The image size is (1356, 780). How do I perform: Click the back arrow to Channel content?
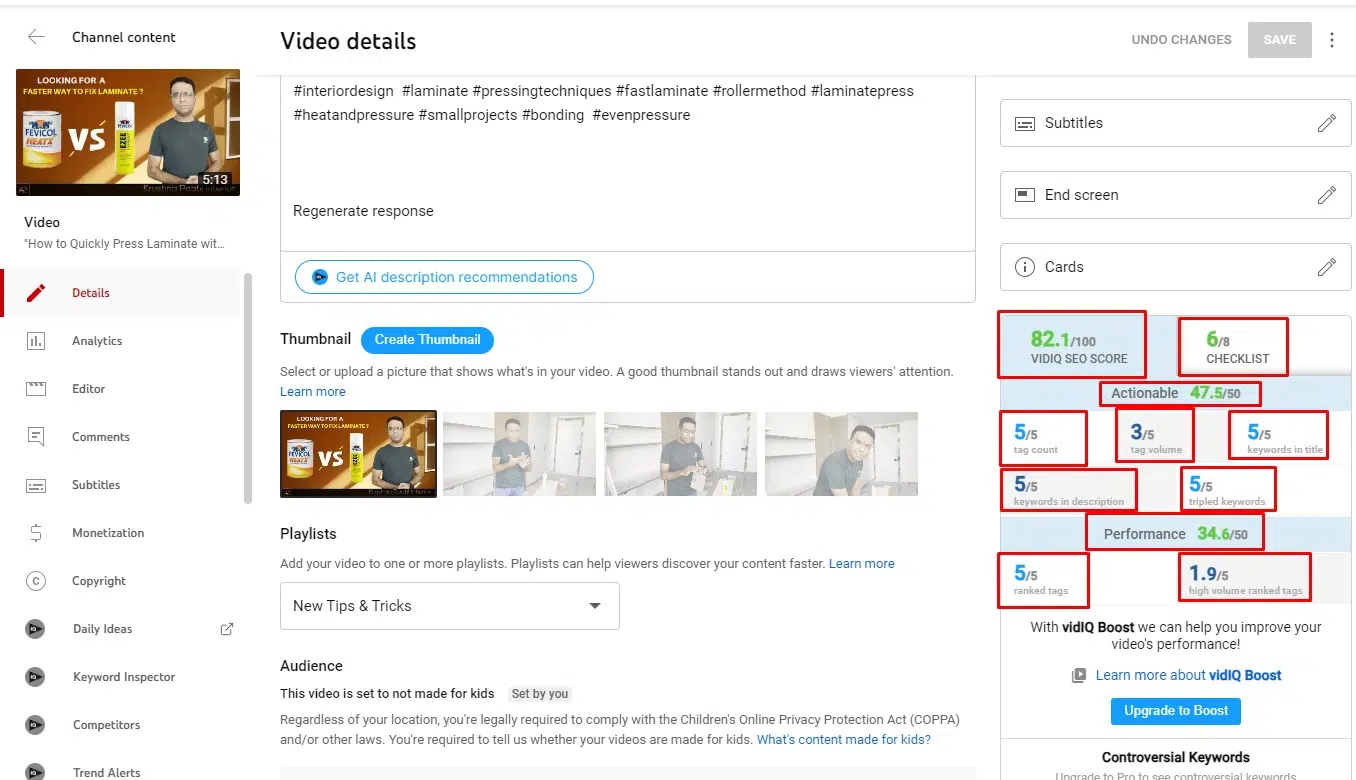coord(36,37)
